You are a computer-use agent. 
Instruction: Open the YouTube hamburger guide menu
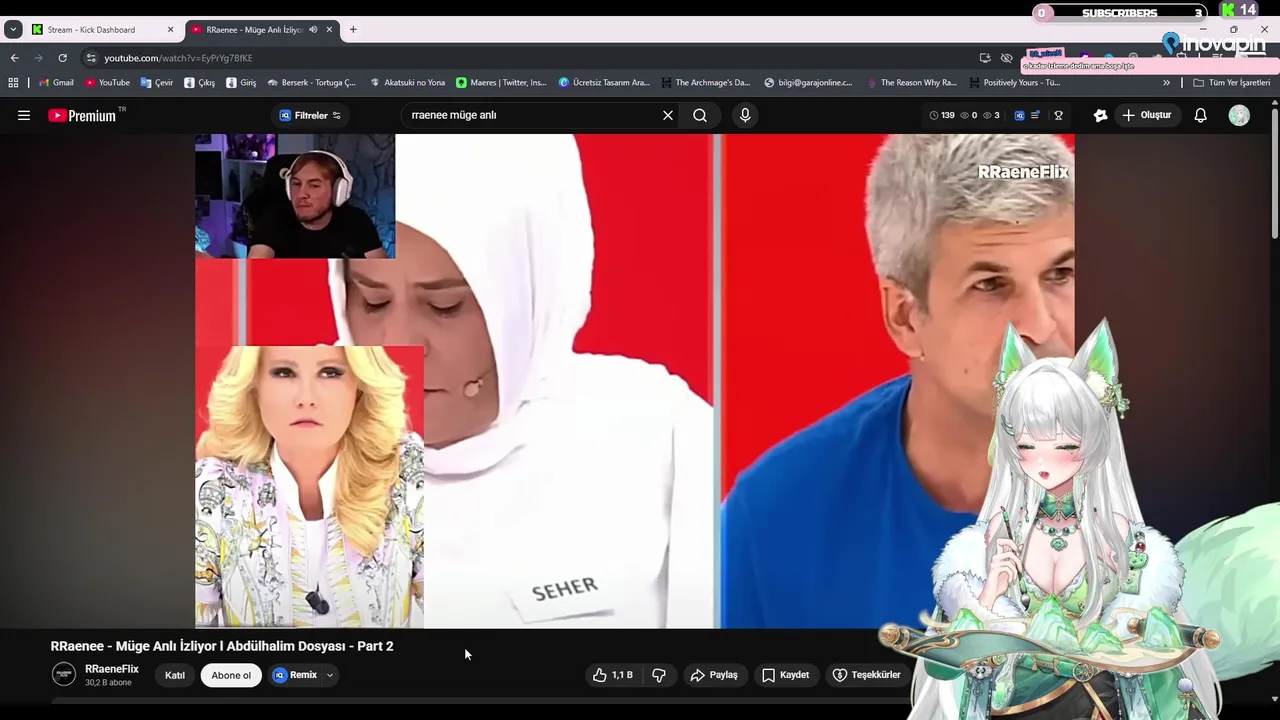24,115
